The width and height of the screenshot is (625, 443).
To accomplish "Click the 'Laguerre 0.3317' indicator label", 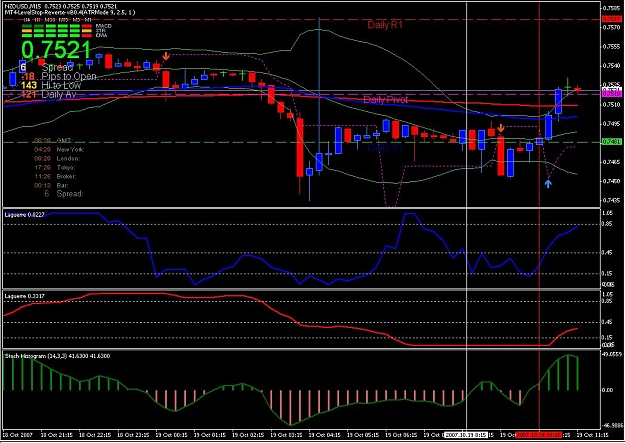I will [25, 296].
